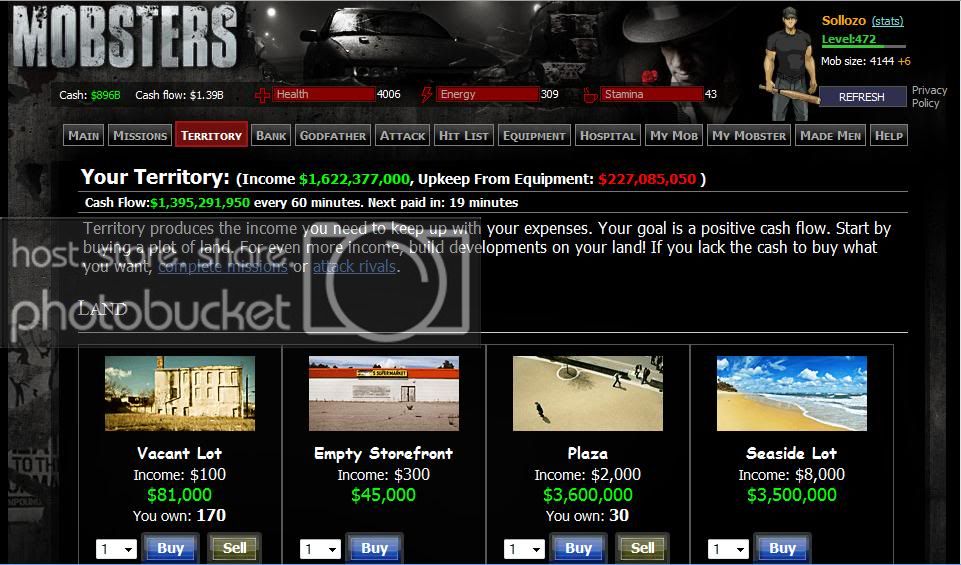Click the Plaza picture
This screenshot has height=565, width=961.
[x=588, y=393]
